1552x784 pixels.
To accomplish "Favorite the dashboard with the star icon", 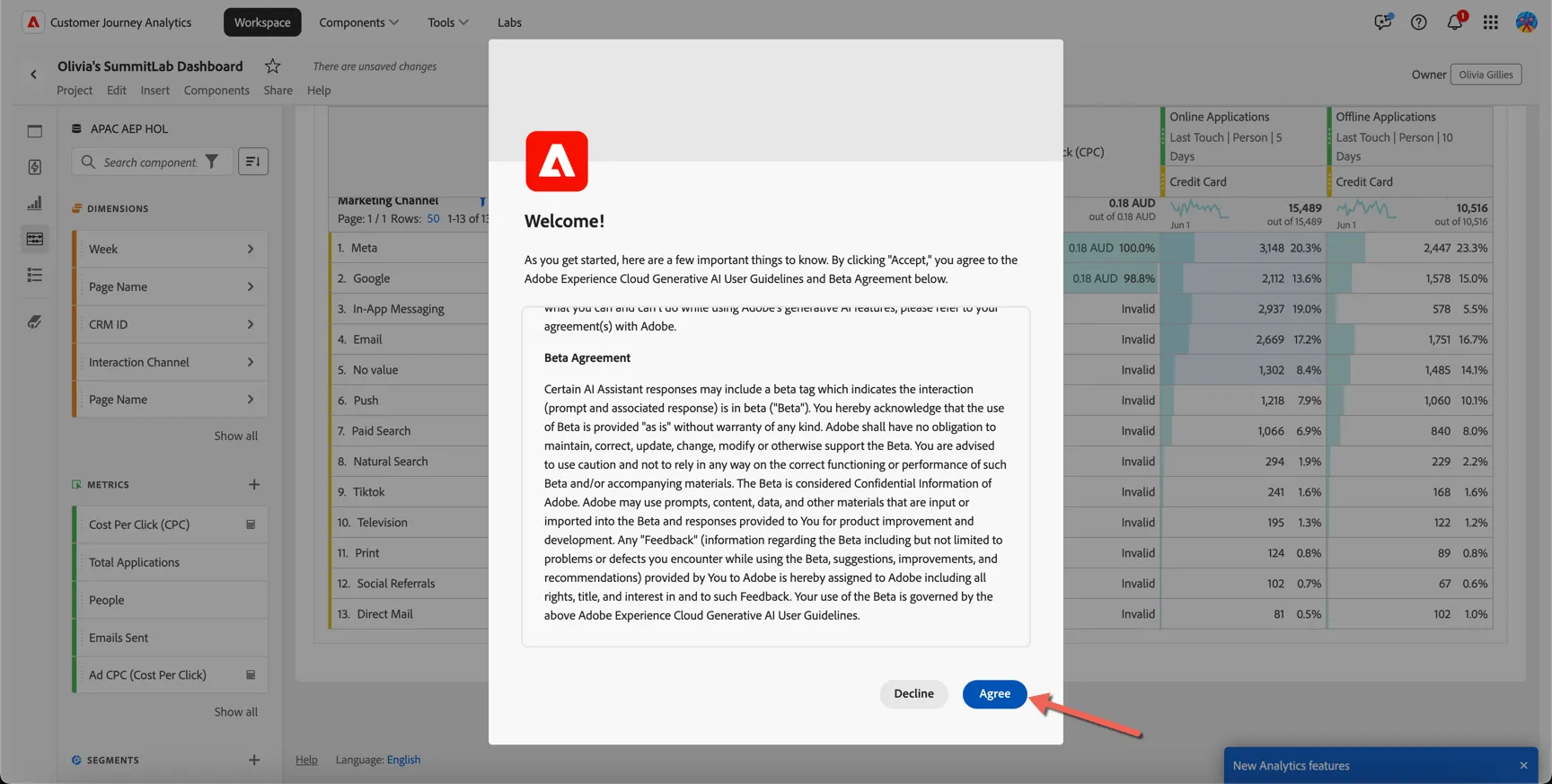I will click(x=273, y=66).
